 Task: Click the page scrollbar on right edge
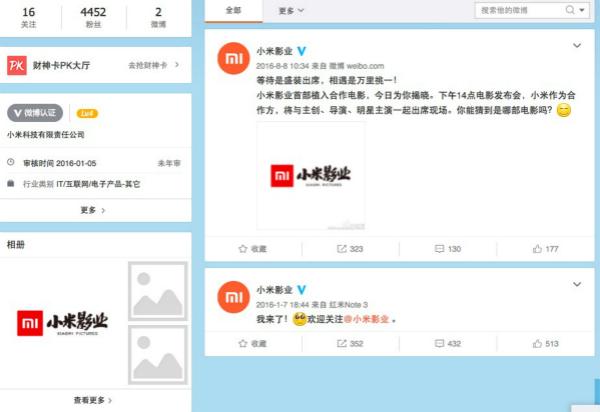597,392
